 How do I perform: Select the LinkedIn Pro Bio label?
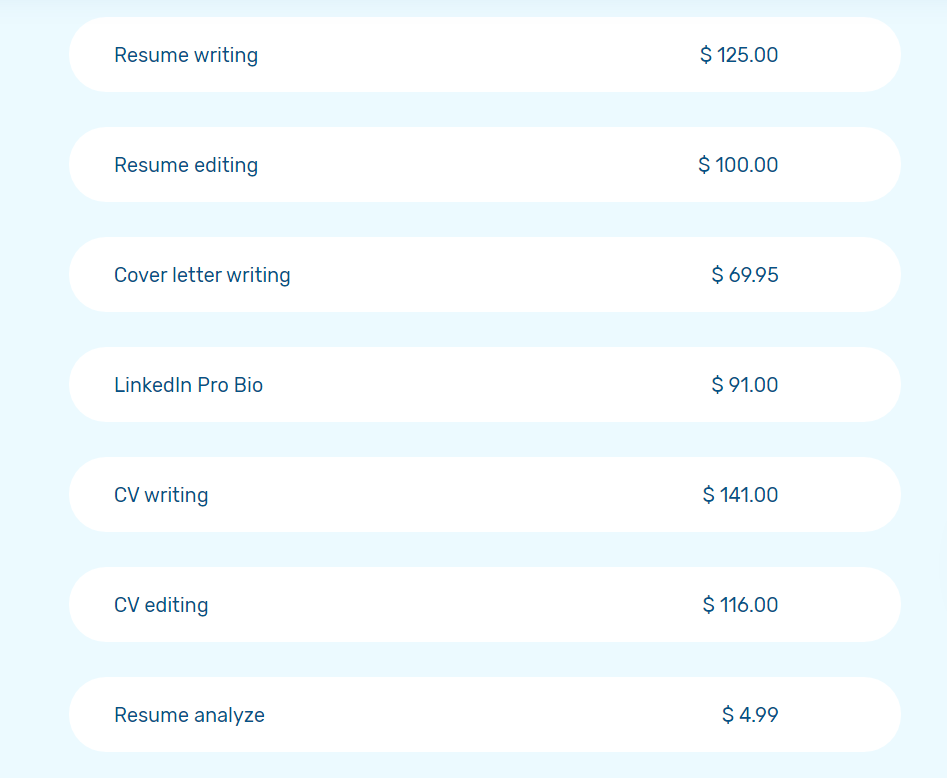(188, 385)
